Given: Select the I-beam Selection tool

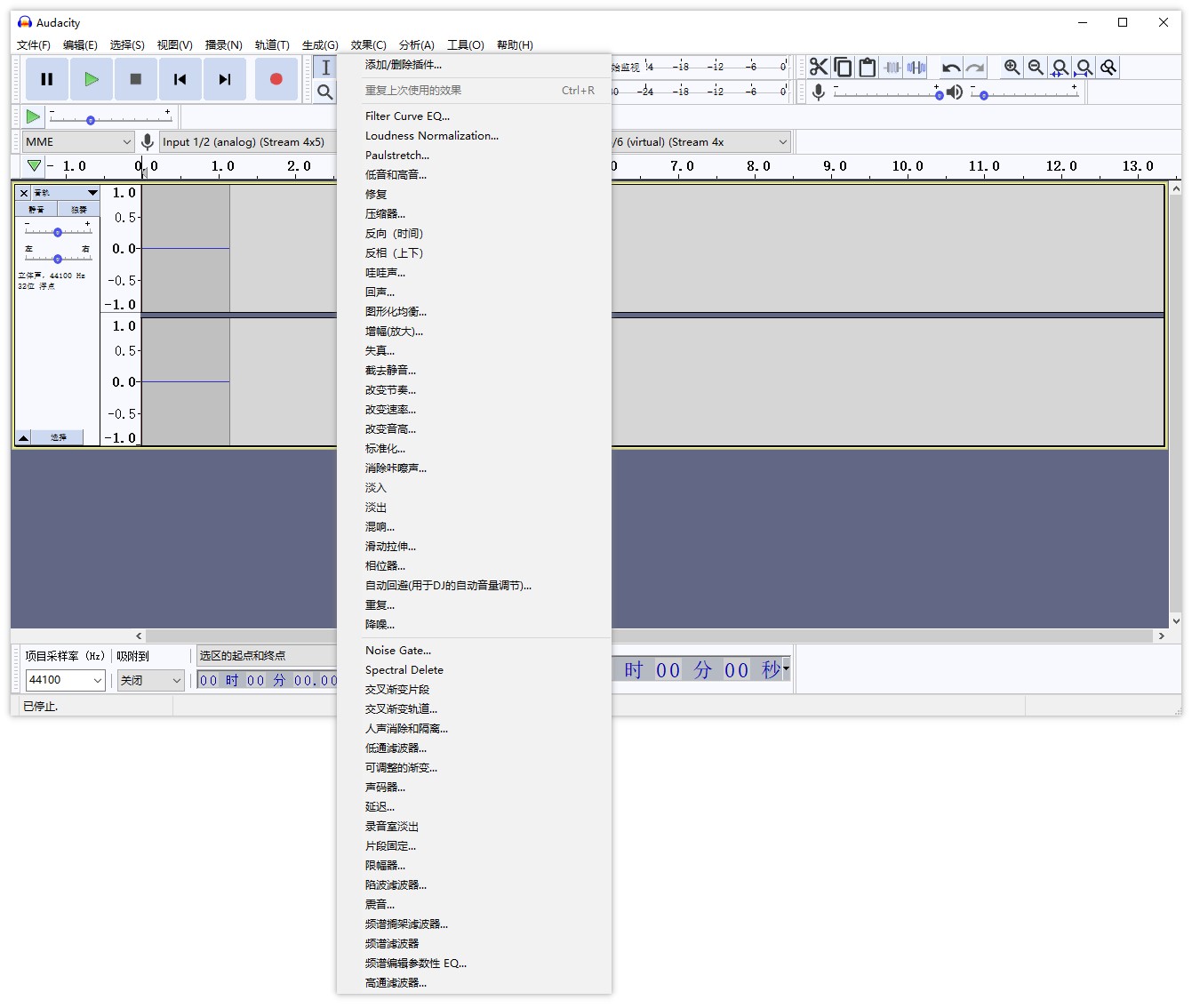Looking at the screenshot, I should tap(325, 68).
